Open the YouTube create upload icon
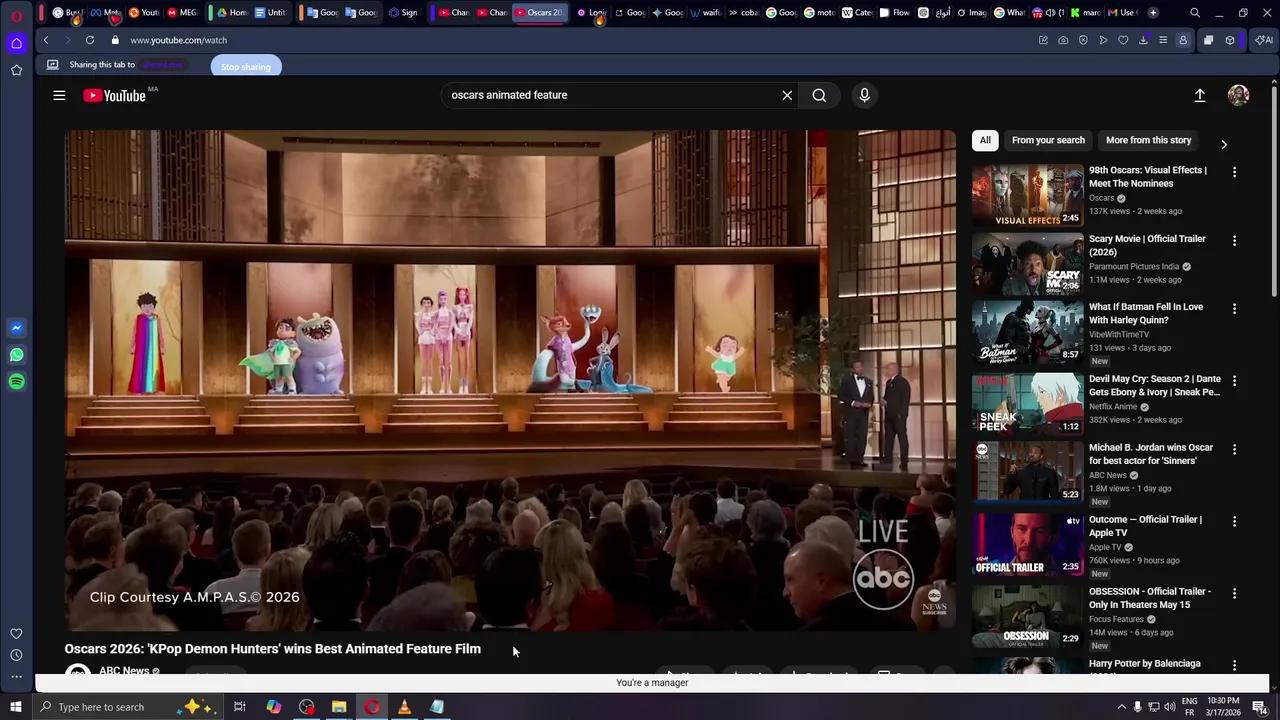Viewport: 1280px width, 720px height. [x=1200, y=95]
